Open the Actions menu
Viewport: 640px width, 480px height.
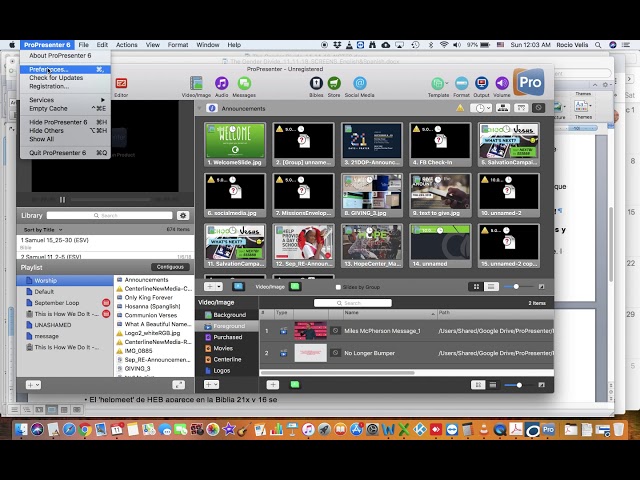(127, 45)
